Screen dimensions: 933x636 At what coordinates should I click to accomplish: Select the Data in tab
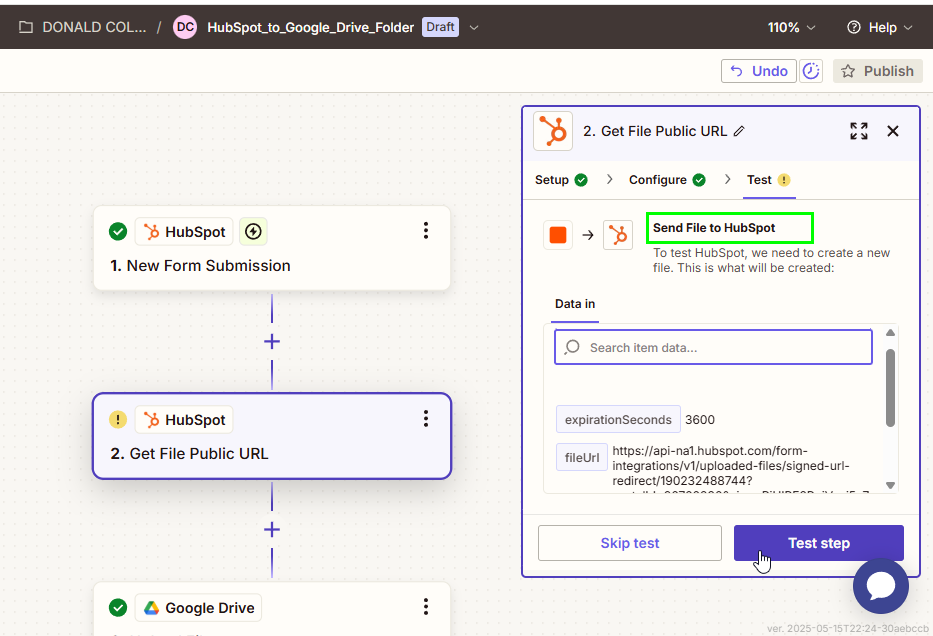(x=575, y=304)
